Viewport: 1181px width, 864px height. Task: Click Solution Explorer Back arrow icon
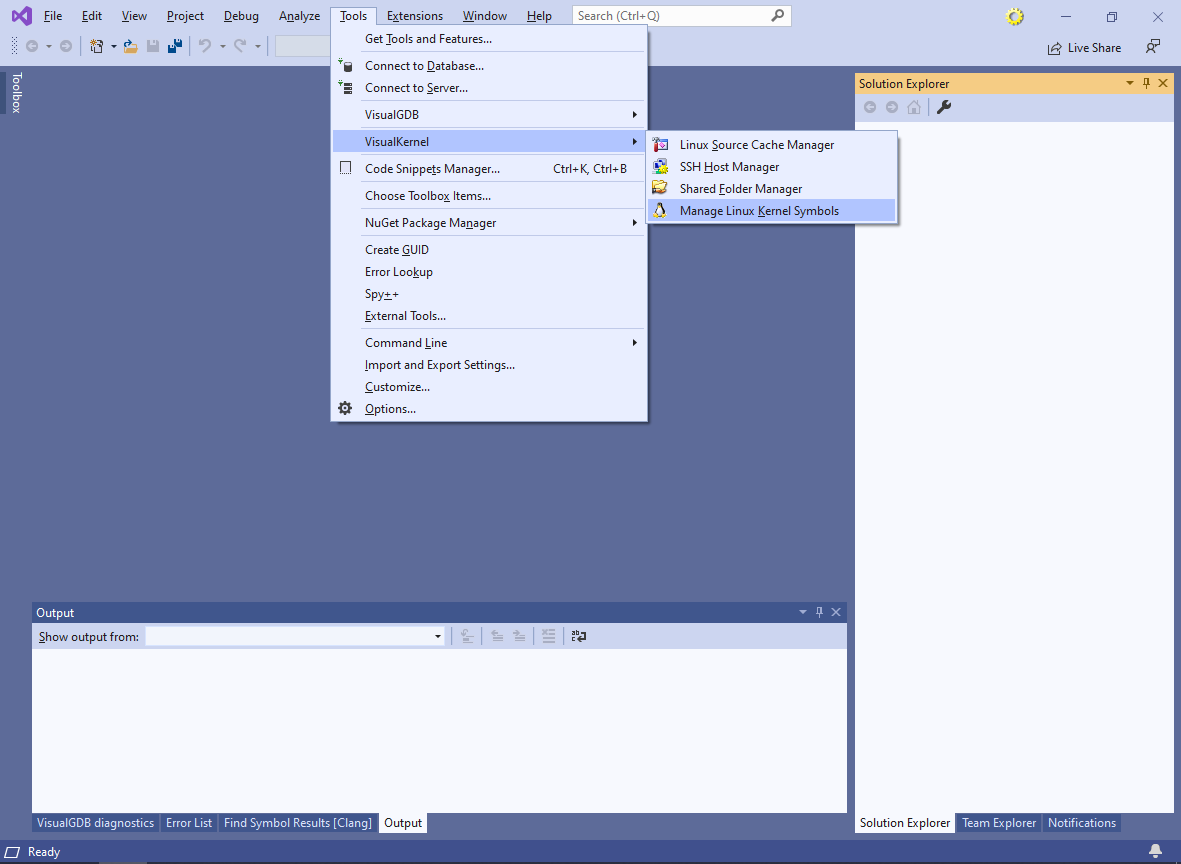coord(870,108)
